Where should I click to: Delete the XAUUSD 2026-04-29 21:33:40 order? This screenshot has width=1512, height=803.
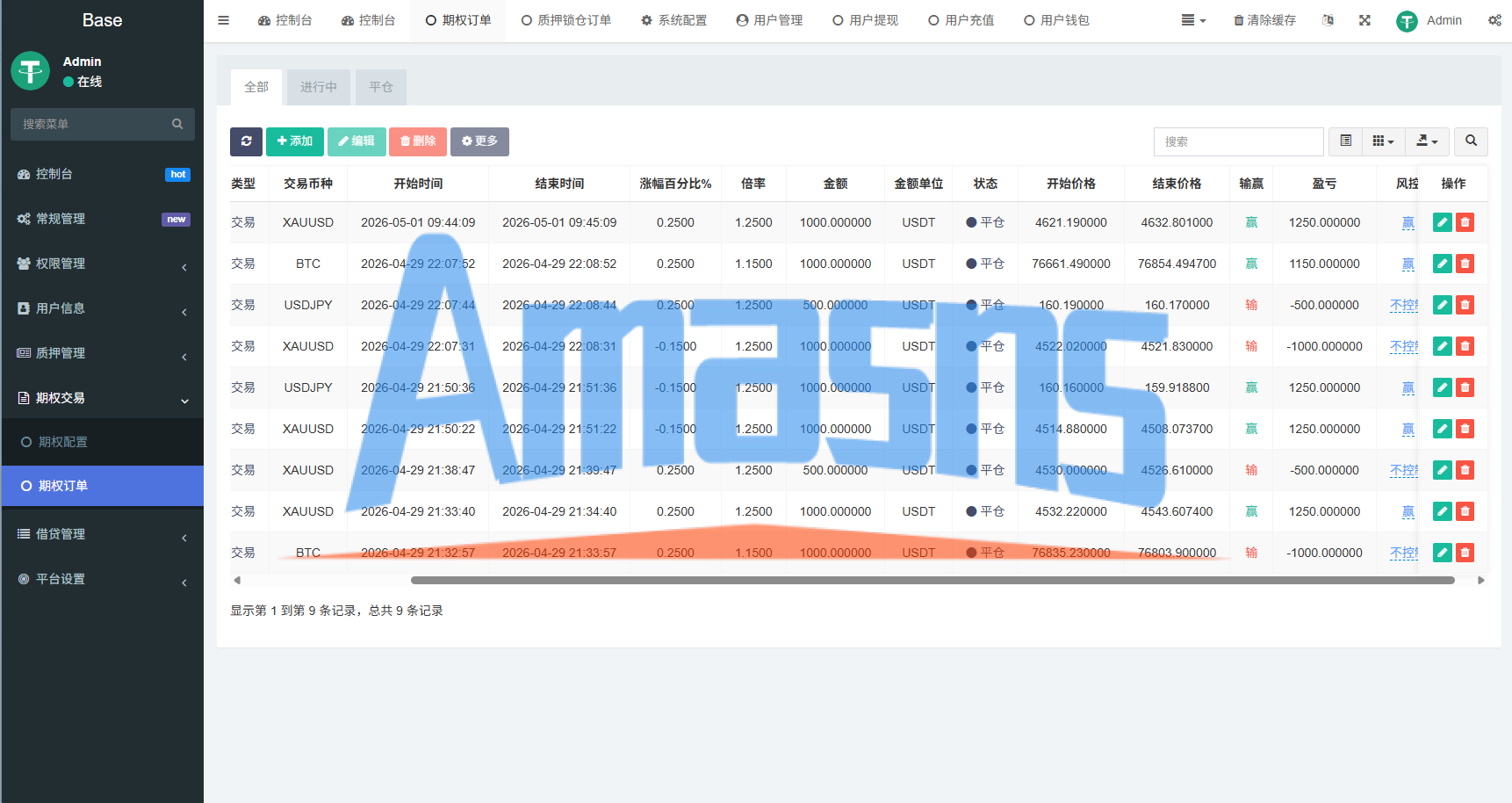(x=1465, y=511)
